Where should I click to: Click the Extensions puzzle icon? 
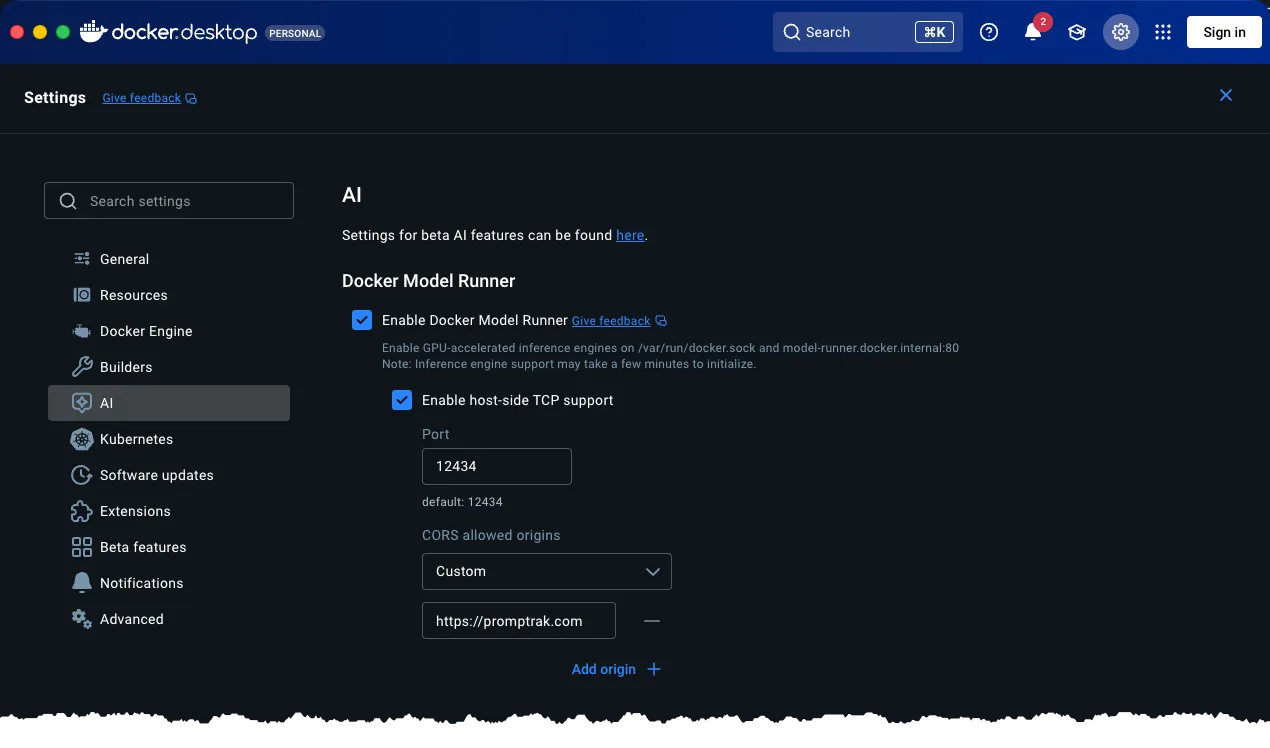[x=82, y=511]
